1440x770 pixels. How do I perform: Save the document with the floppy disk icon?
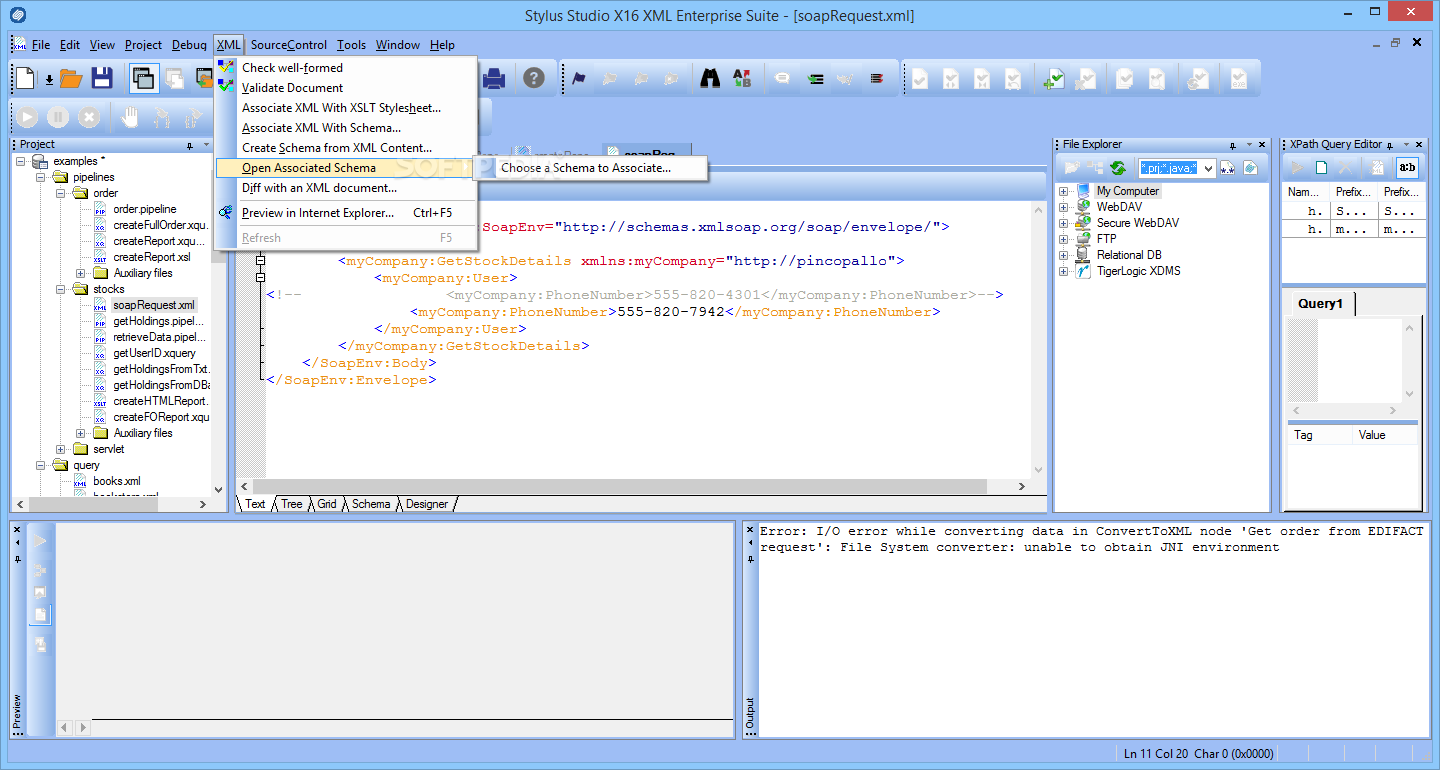click(101, 78)
